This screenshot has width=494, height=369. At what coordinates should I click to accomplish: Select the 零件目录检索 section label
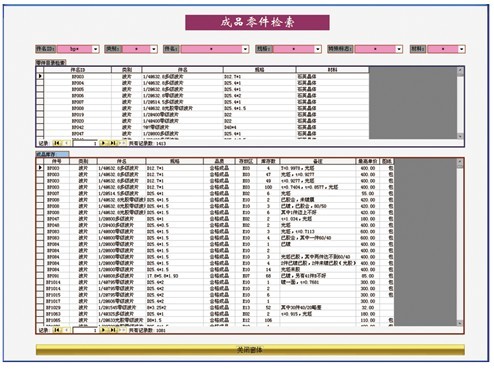pyautogui.click(x=51, y=62)
